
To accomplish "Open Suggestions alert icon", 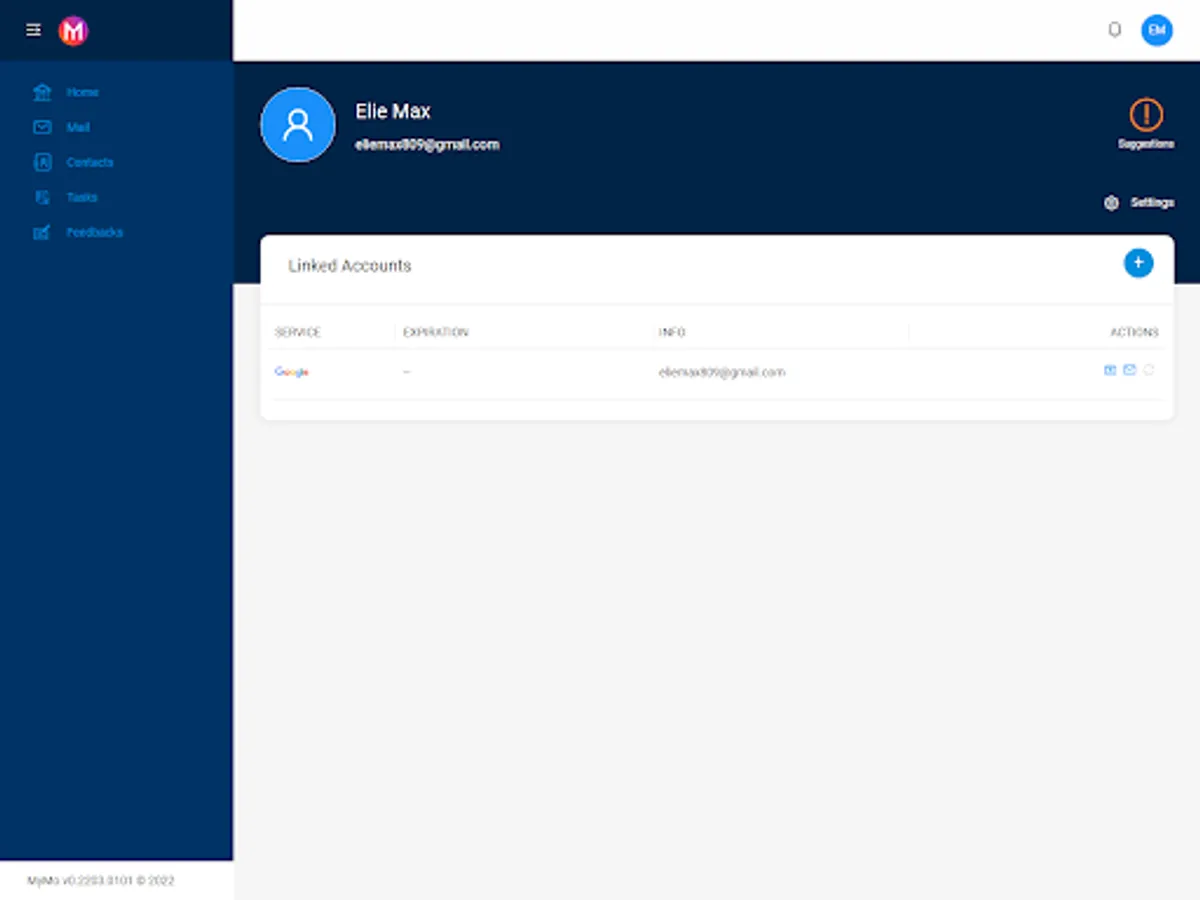I will point(1146,114).
